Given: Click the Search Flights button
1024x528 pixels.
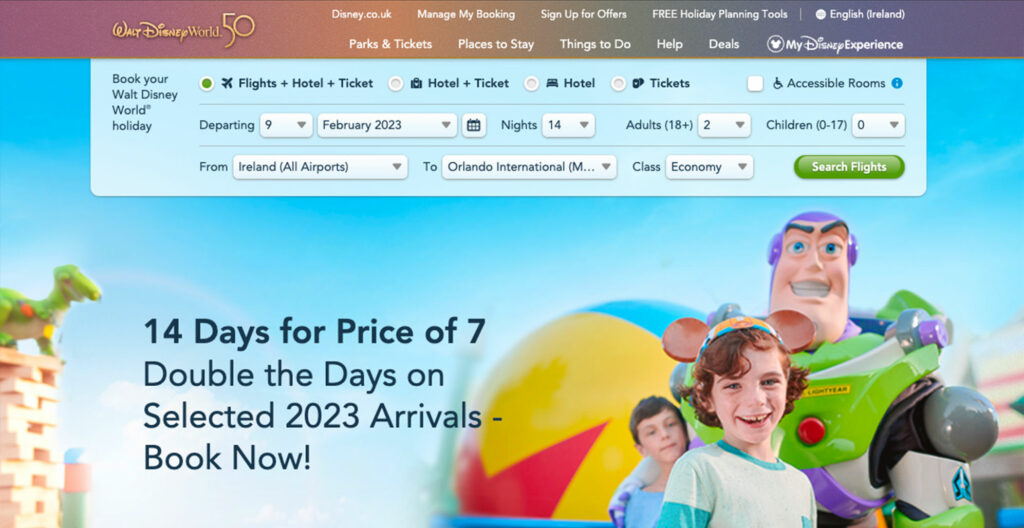Looking at the screenshot, I should 849,167.
